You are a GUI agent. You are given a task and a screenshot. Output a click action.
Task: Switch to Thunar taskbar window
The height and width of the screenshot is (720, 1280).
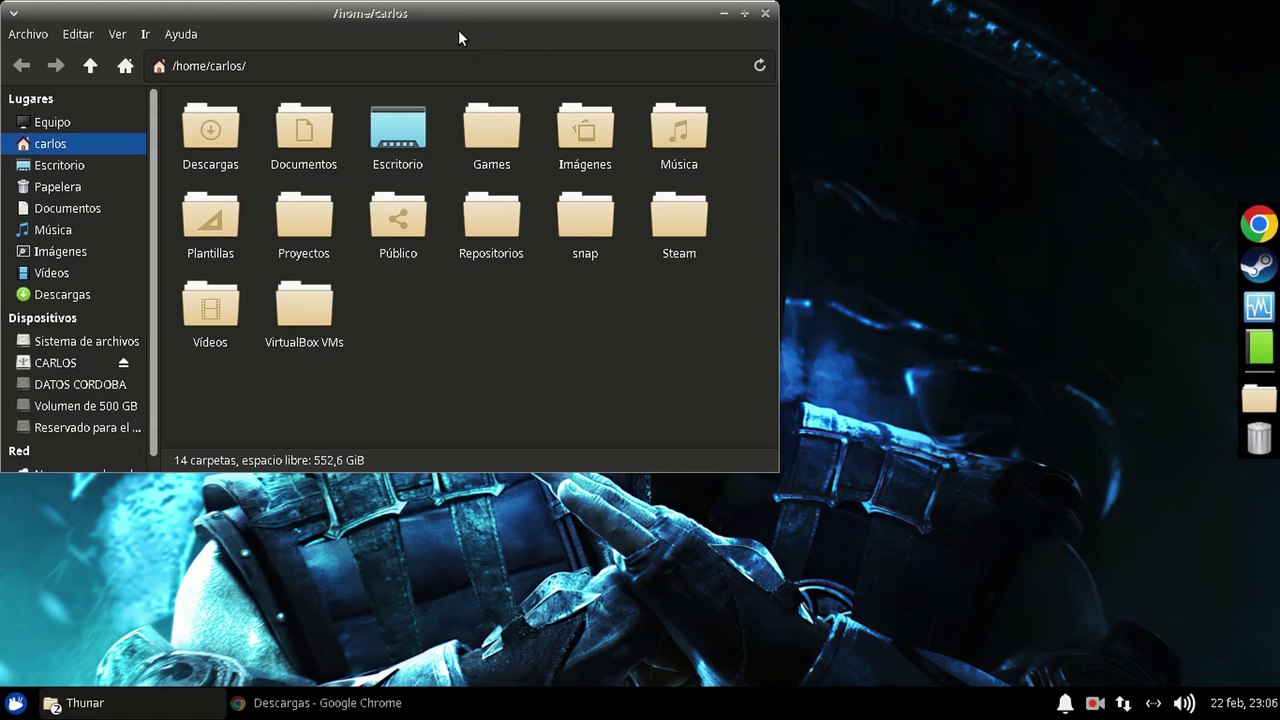tap(132, 703)
